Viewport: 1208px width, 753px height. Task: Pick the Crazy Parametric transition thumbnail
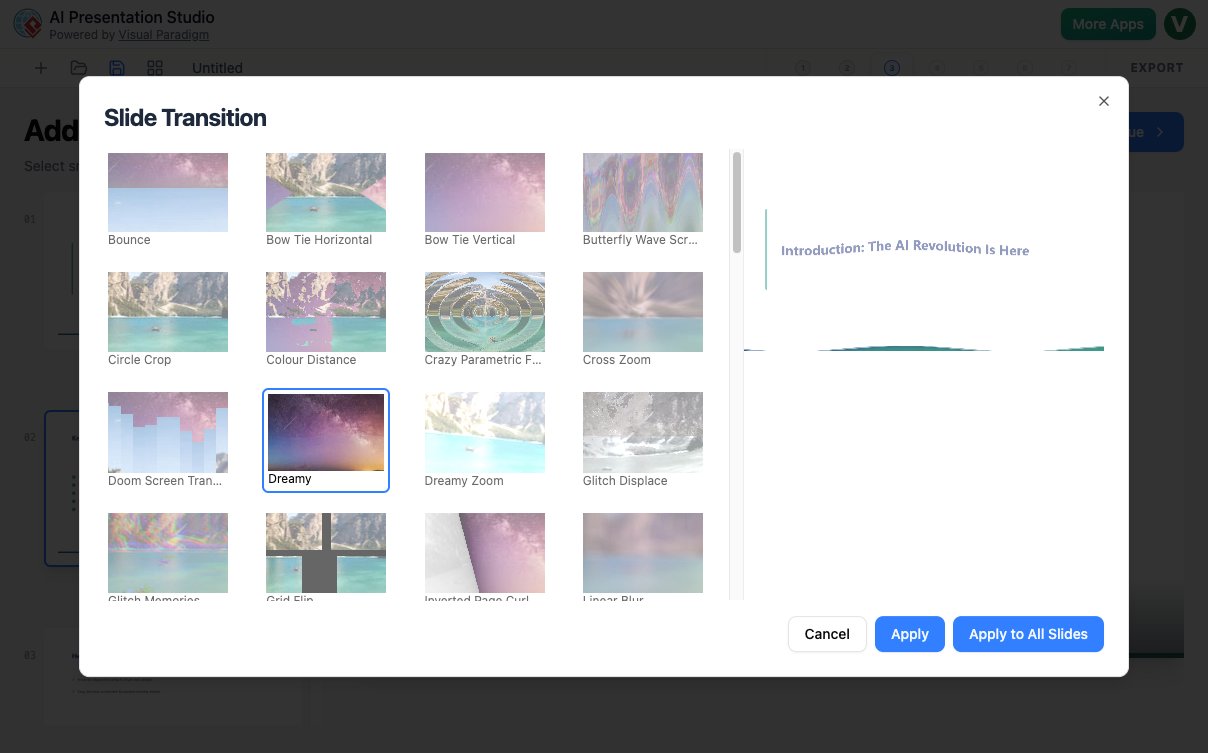coord(485,312)
